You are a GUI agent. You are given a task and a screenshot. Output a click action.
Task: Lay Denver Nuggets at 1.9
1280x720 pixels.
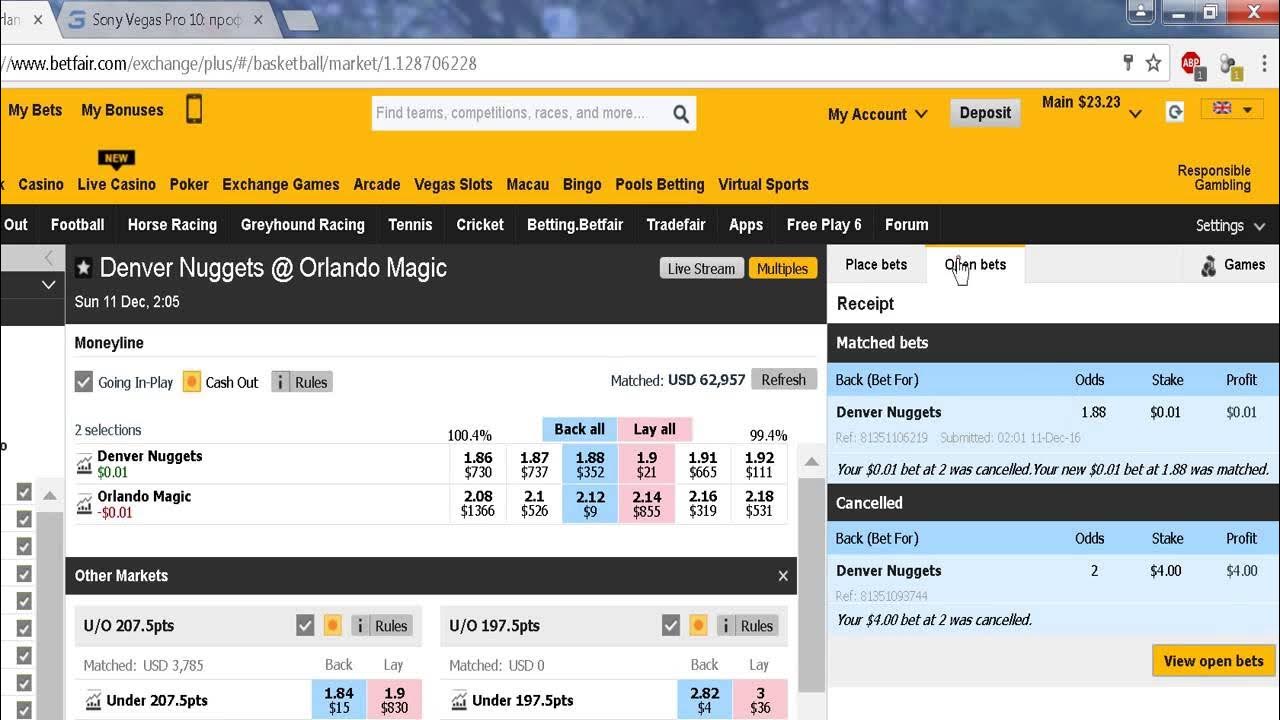pyautogui.click(x=646, y=464)
